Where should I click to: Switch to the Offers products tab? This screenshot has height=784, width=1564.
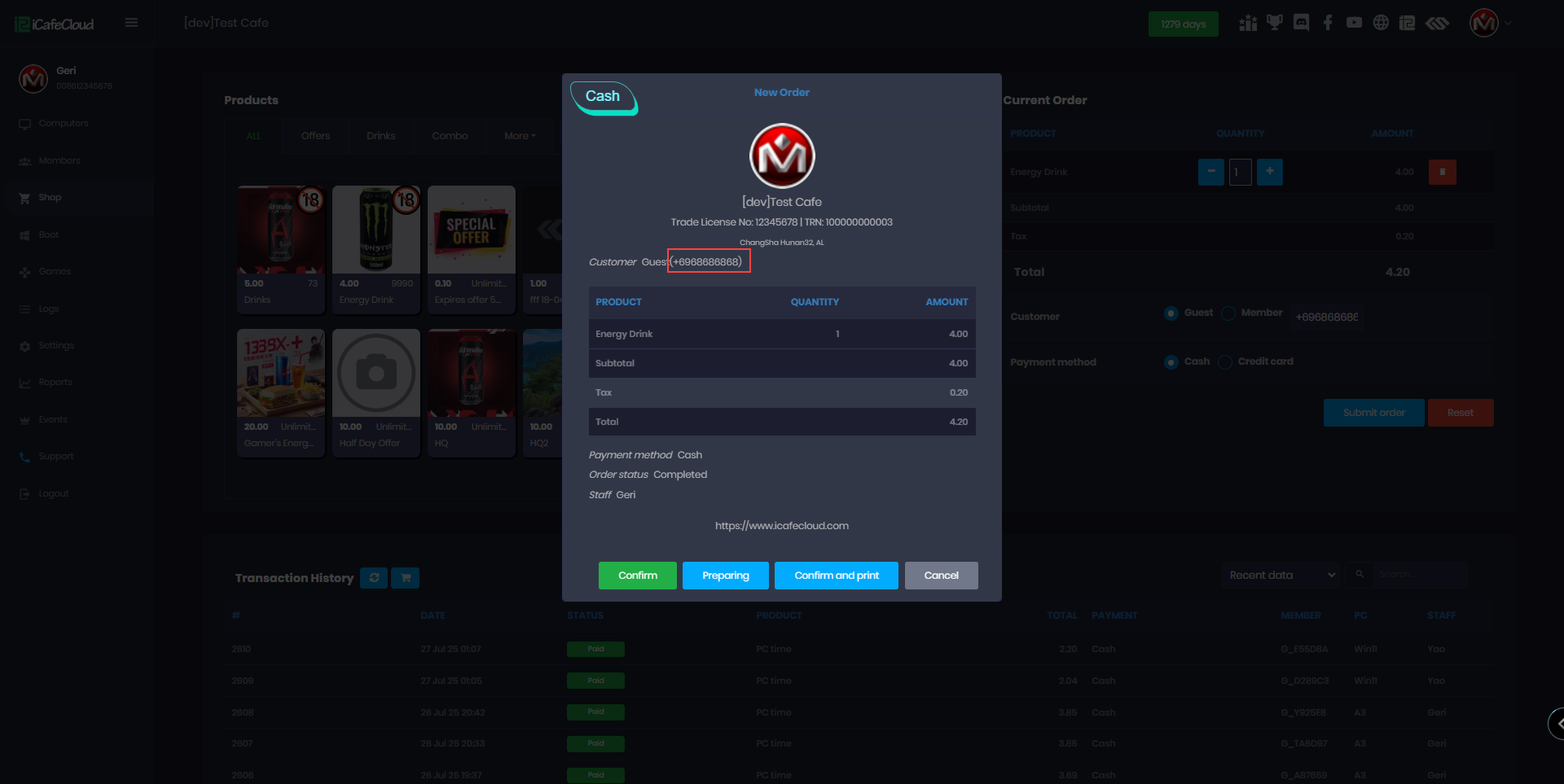[315, 136]
